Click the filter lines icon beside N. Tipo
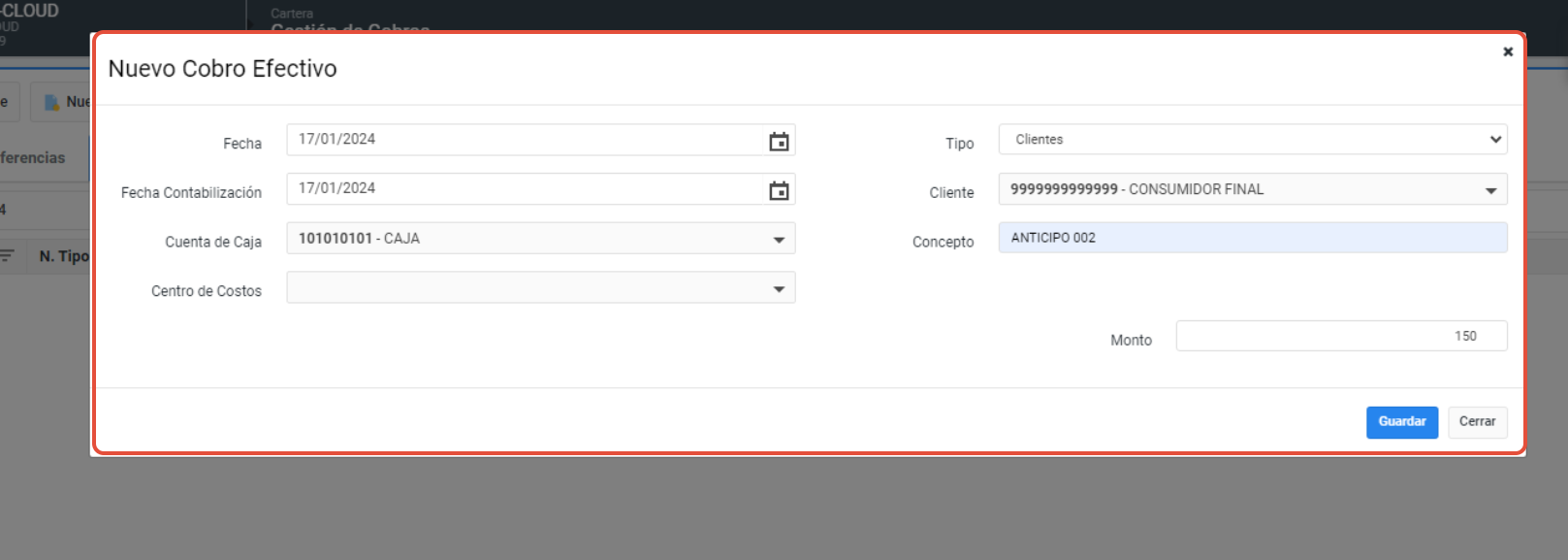 (8, 256)
